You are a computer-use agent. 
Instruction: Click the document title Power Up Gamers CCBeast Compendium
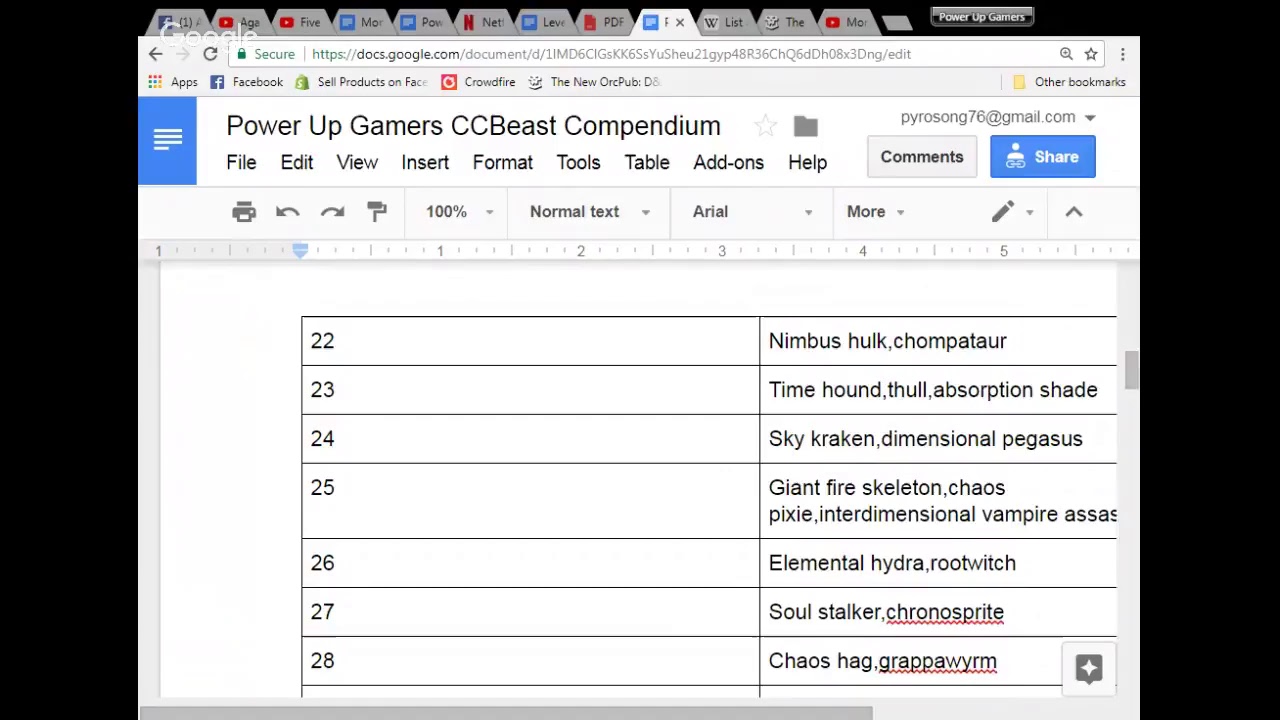tap(473, 126)
